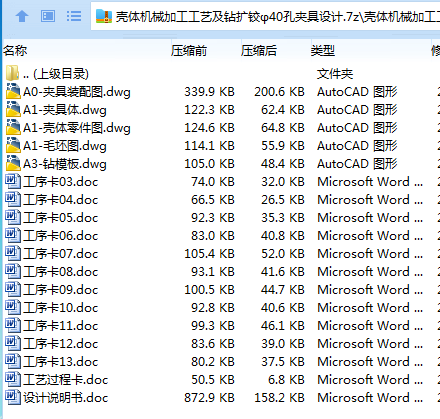Image resolution: width=440 pixels, height=419 pixels.
Task: Click the Word icon of 工序卡05.doc
Action: click(x=13, y=217)
